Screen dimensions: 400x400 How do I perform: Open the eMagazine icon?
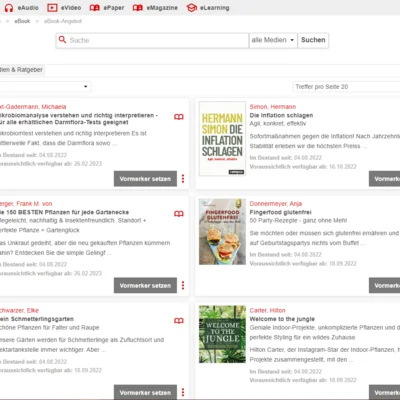tap(138, 8)
